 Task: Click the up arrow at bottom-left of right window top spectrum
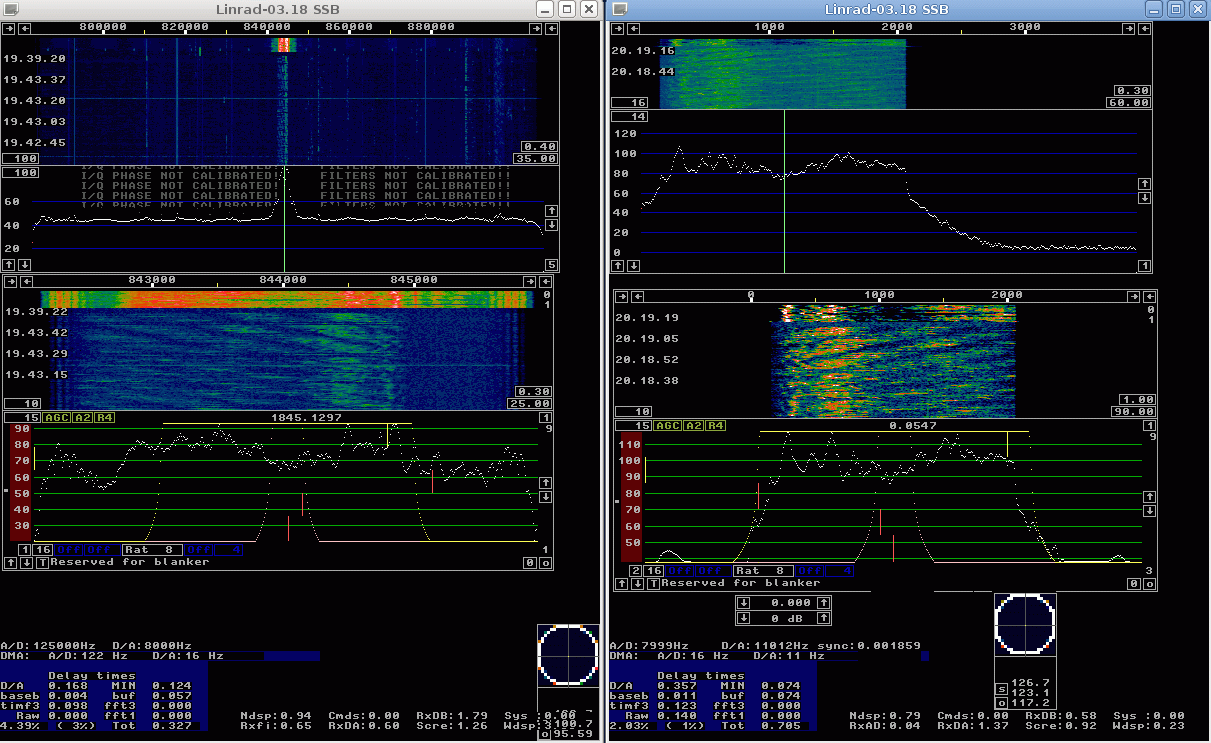point(619,265)
